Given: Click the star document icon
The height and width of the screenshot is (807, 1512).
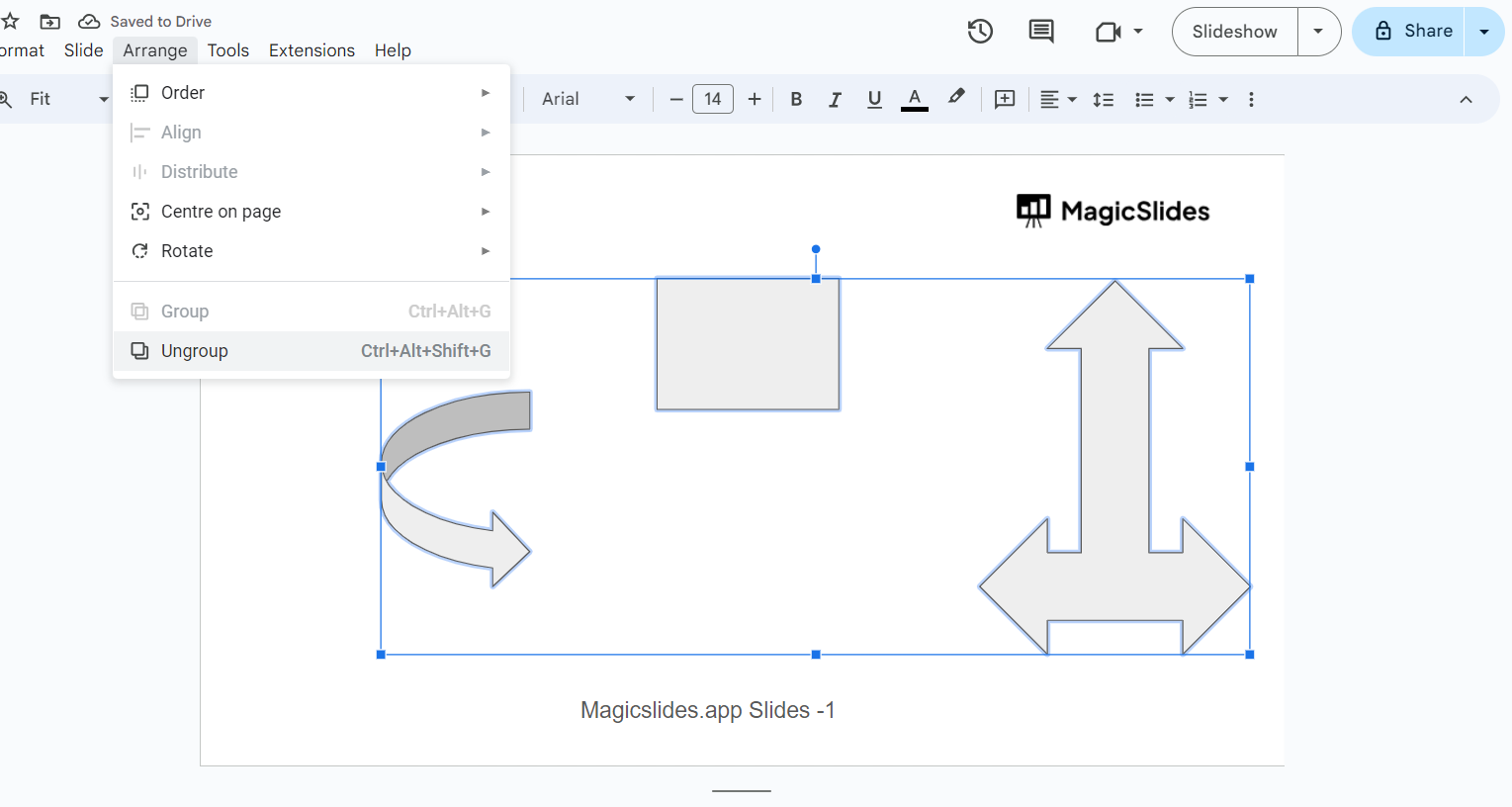Looking at the screenshot, I should [x=11, y=21].
